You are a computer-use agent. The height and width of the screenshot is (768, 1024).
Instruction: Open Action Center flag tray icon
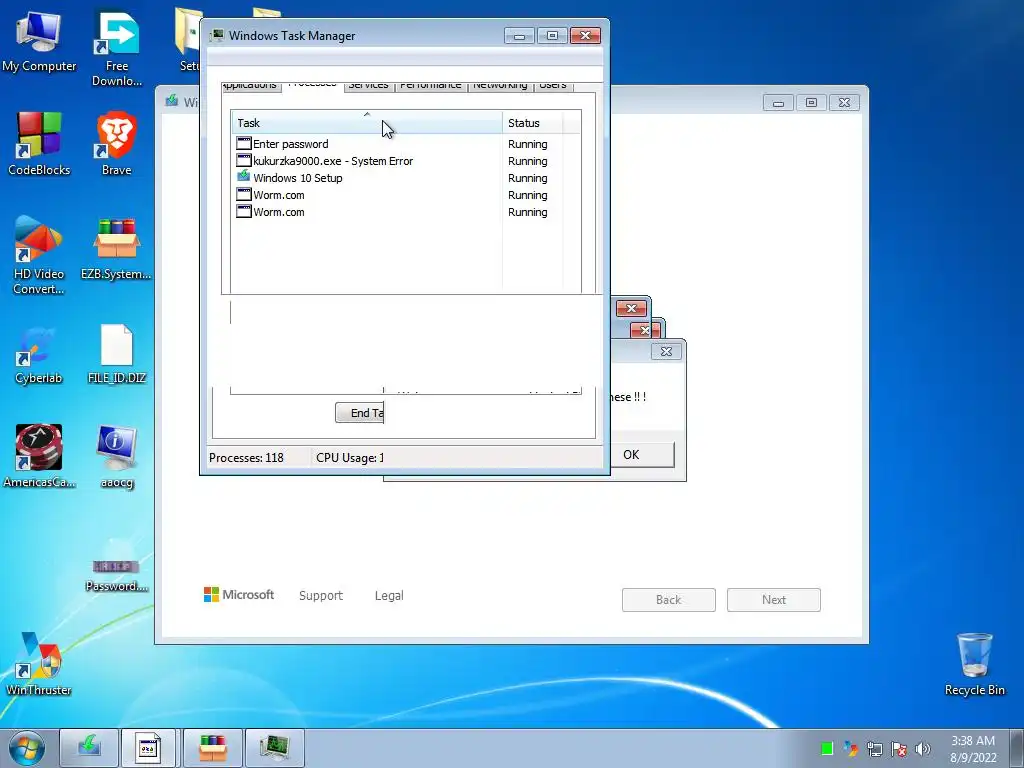pyautogui.click(x=899, y=748)
